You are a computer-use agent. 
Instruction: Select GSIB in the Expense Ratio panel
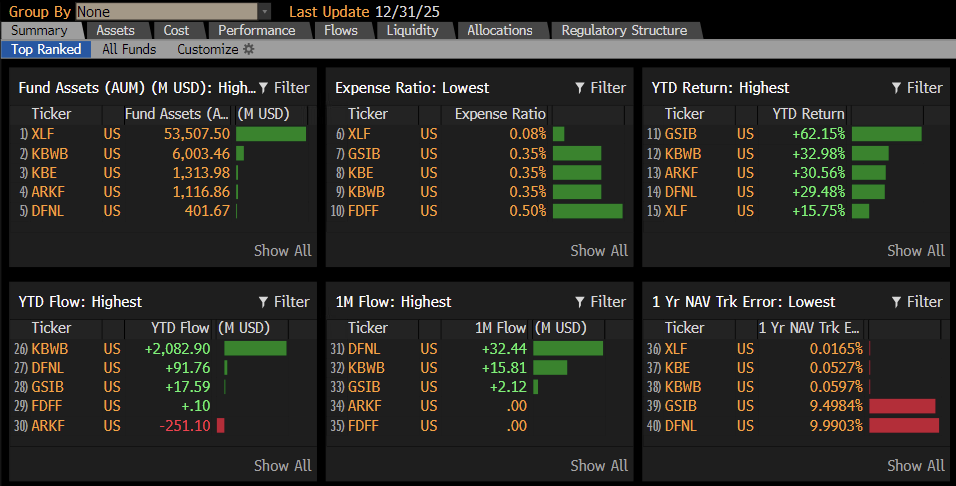point(364,154)
